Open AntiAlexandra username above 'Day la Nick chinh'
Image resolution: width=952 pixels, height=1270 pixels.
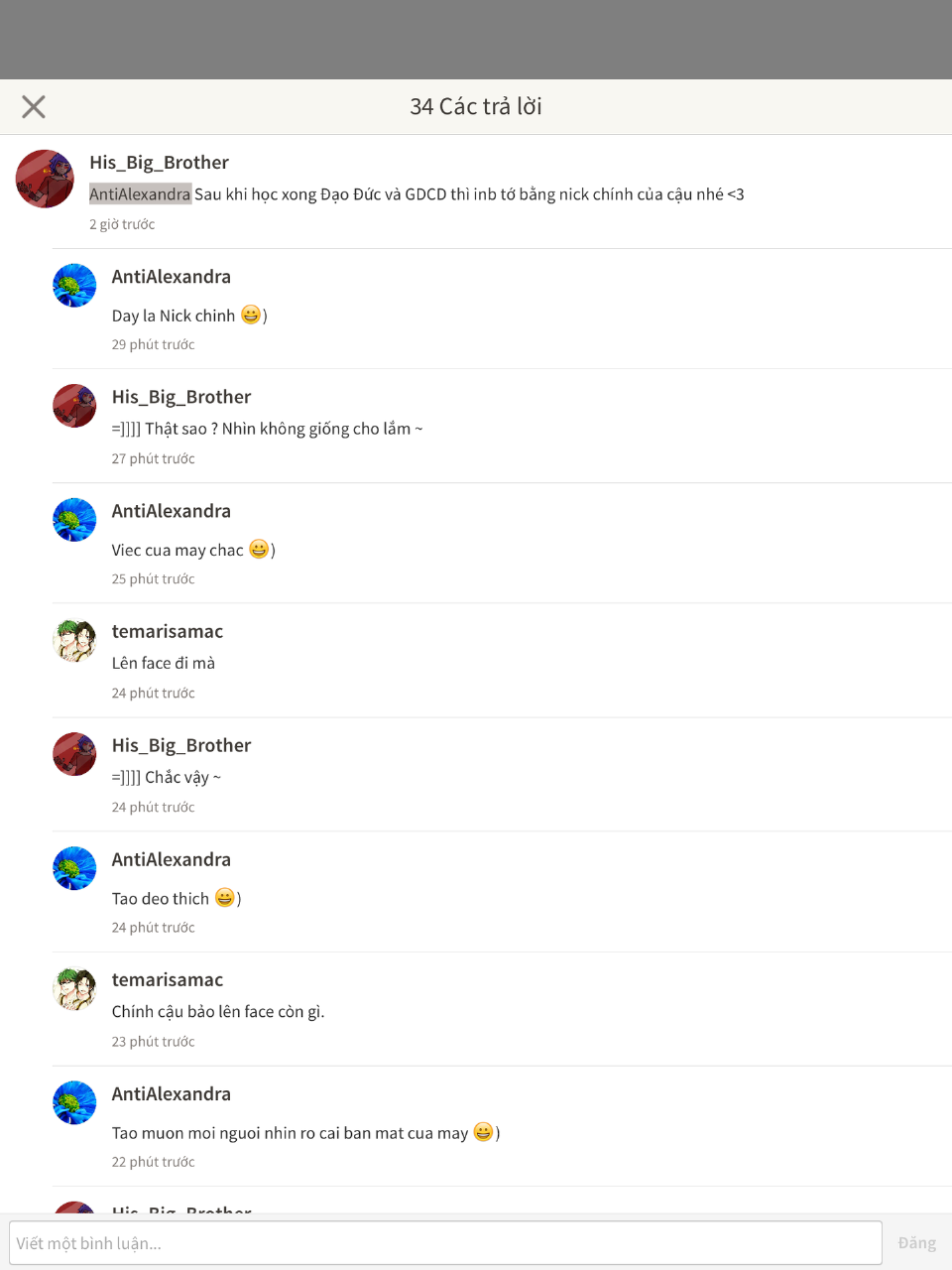(x=172, y=277)
